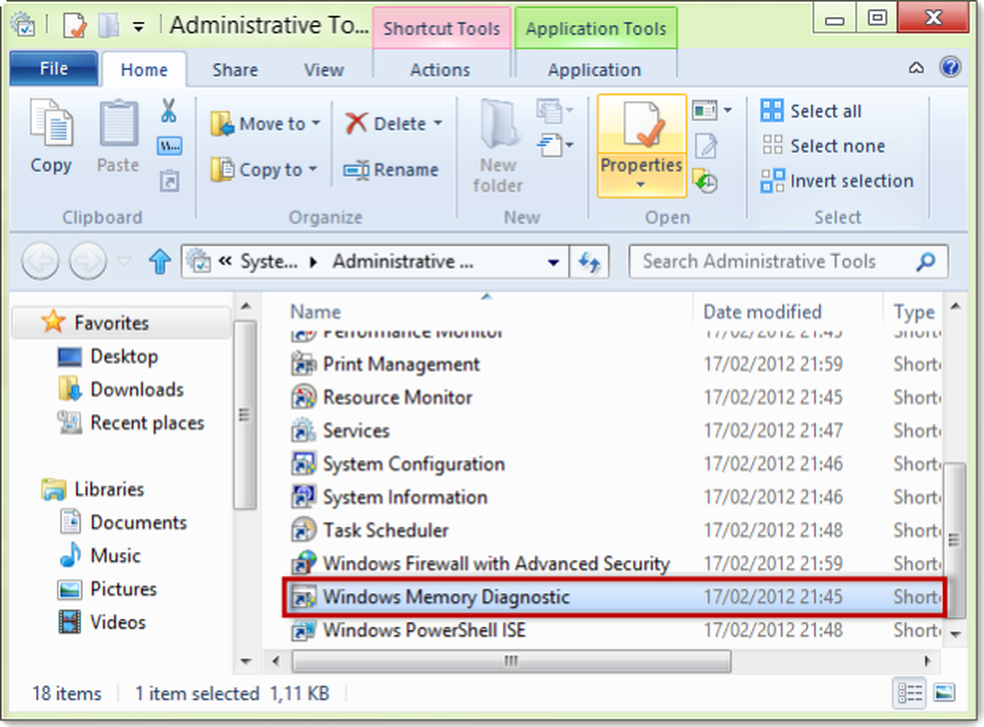Viewport: 984px width, 727px height.
Task: Click Select none button
Action: click(823, 146)
